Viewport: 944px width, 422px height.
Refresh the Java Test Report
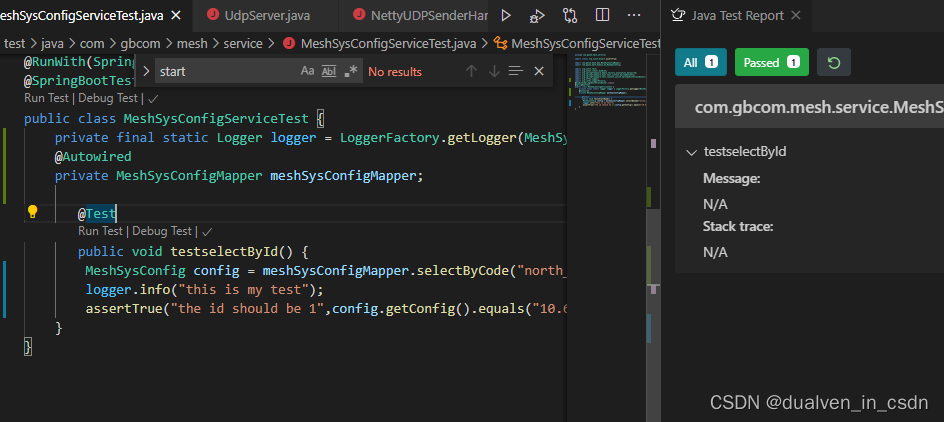click(x=834, y=62)
